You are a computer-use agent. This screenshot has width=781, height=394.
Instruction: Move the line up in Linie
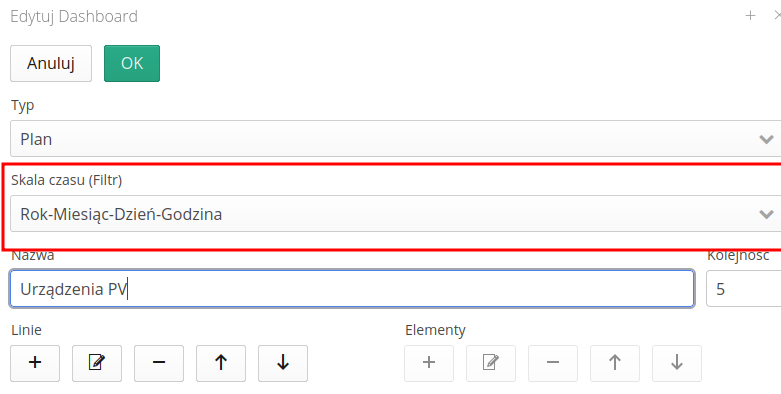pos(221,363)
